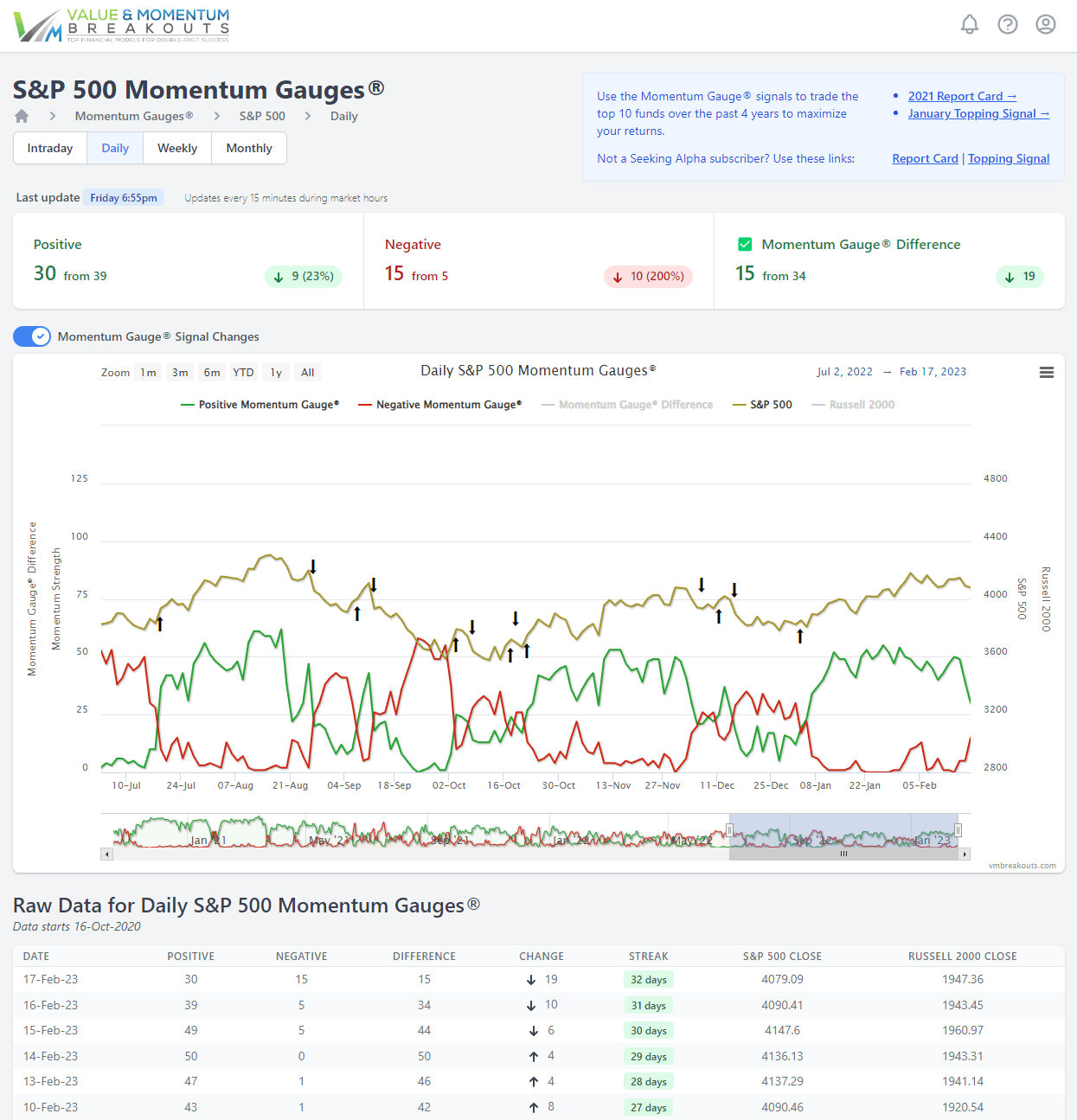Screen dimensions: 1077x1120
Task: Select the 6m zoom range
Action: point(212,373)
